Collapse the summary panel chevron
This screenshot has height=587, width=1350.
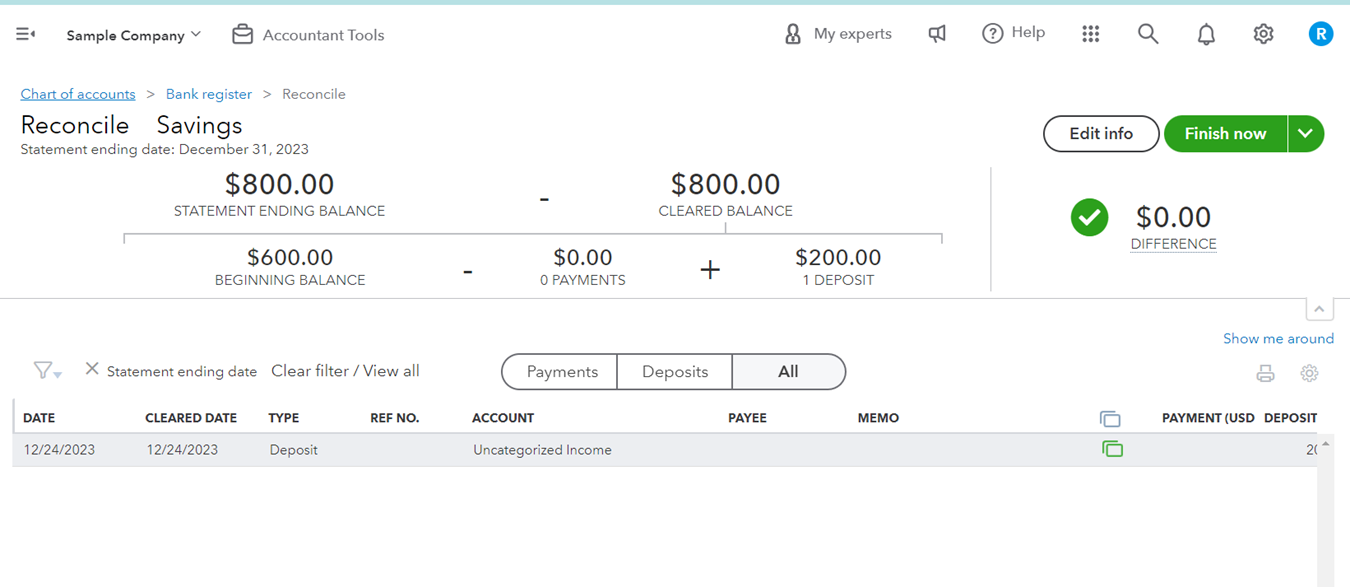1319,309
